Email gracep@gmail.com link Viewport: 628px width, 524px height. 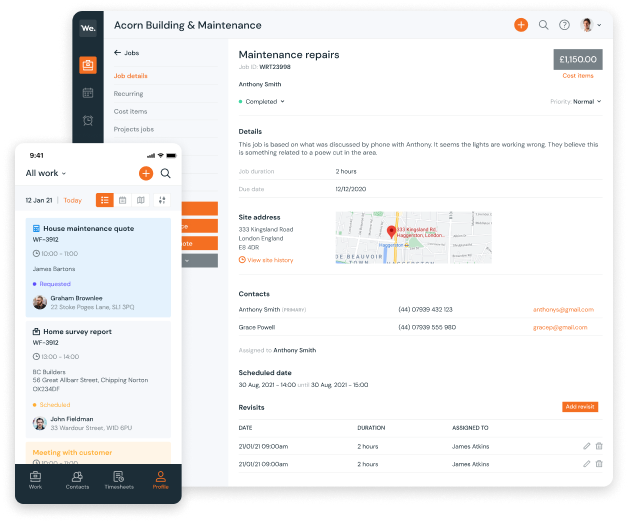click(x=560, y=327)
